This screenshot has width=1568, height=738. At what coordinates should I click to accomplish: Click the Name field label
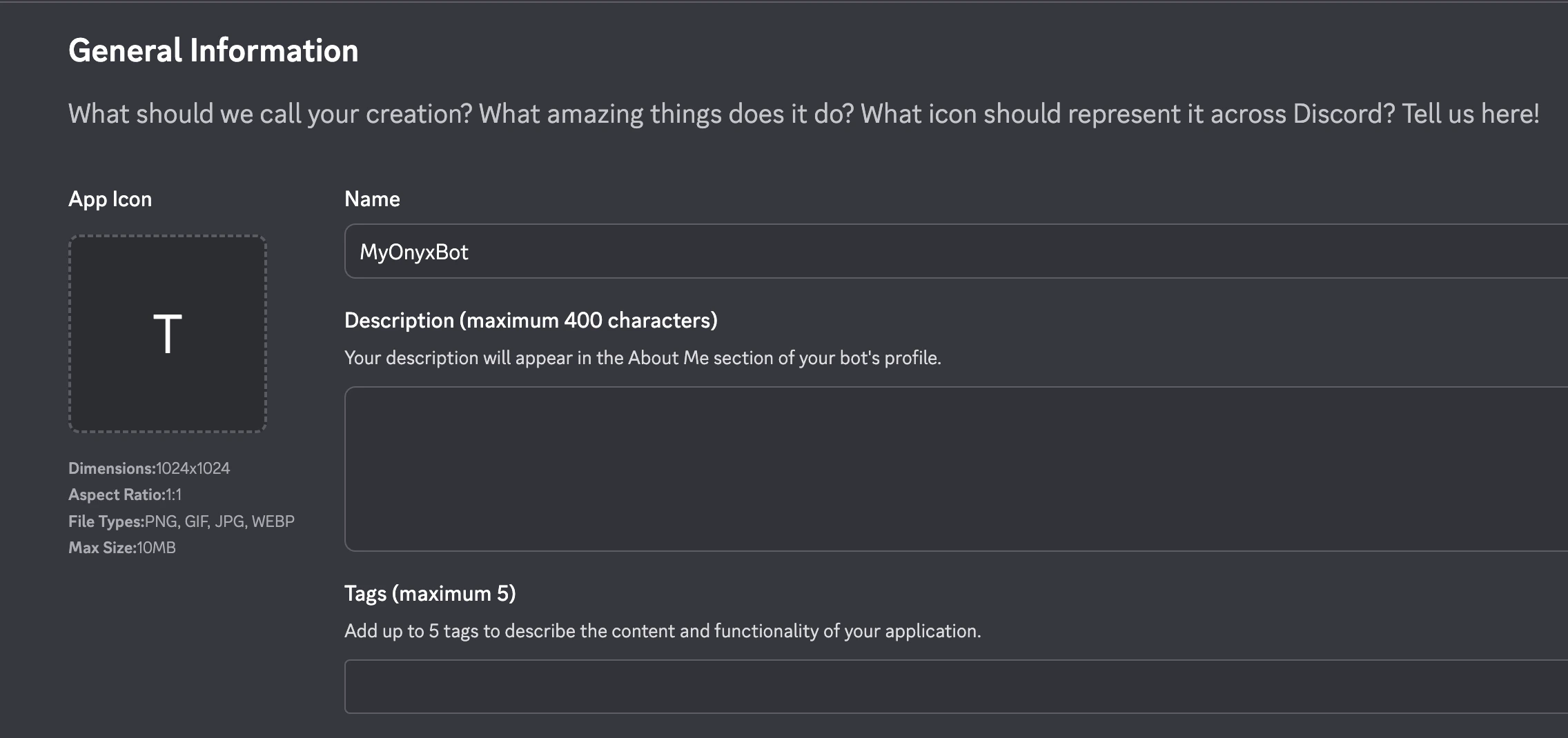(371, 199)
